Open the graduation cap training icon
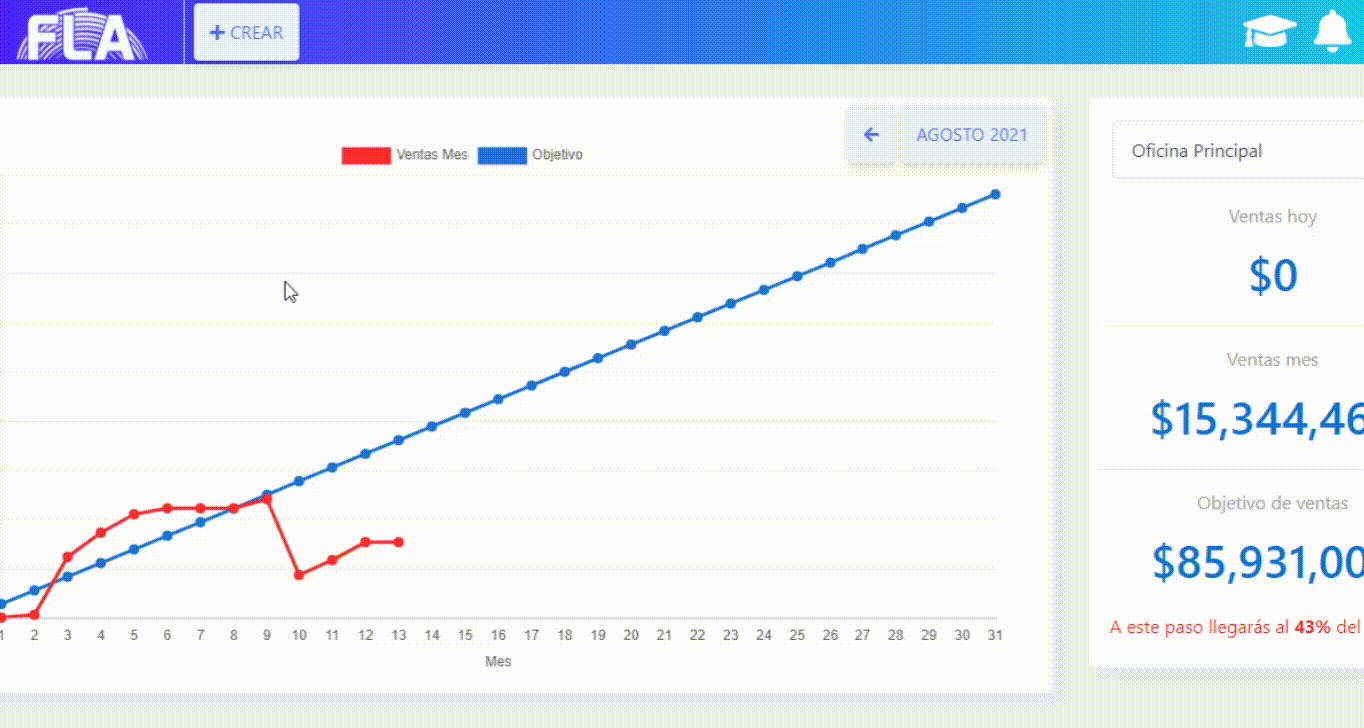 pyautogui.click(x=1269, y=32)
